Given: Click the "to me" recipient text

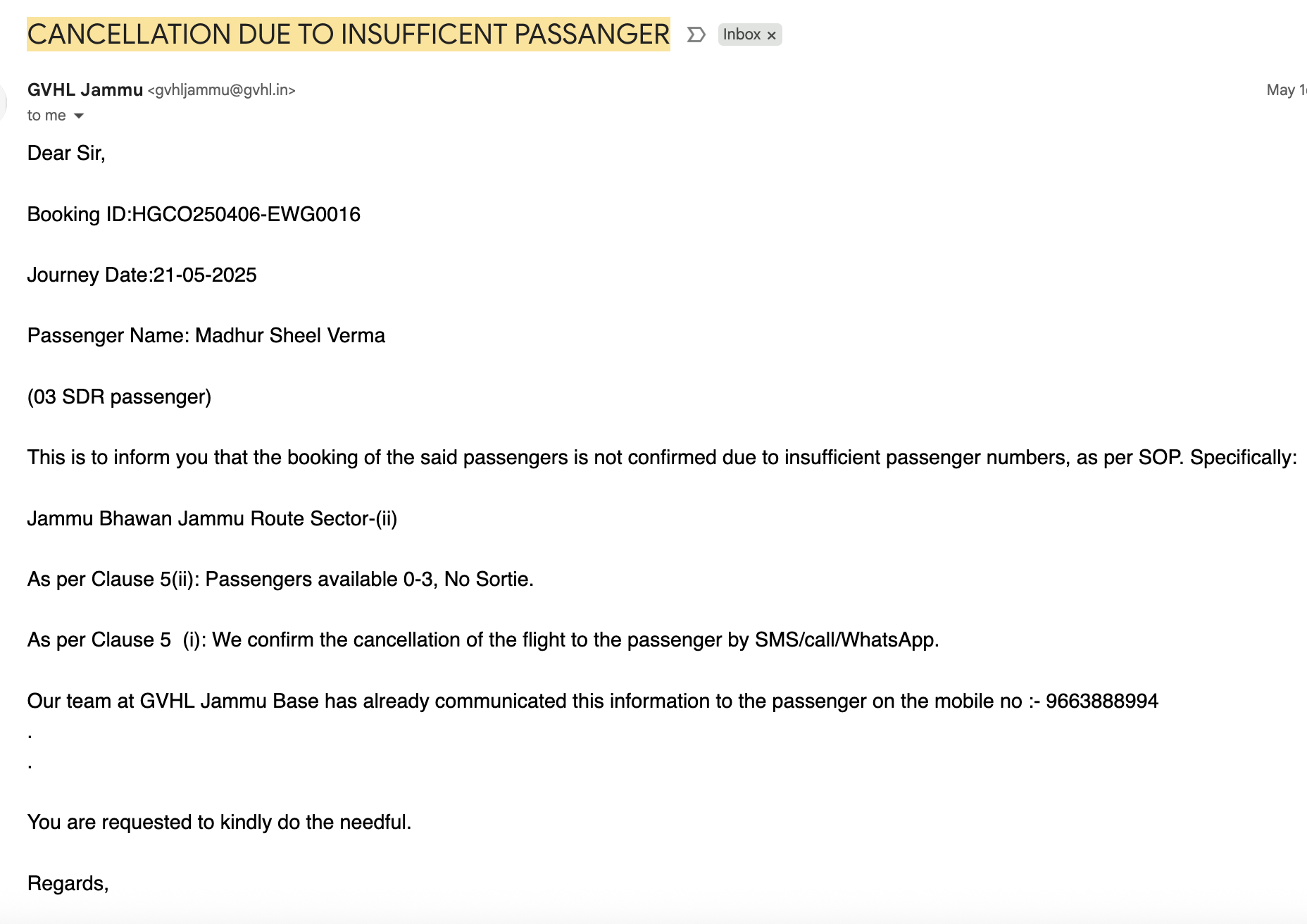Looking at the screenshot, I should [x=46, y=116].
